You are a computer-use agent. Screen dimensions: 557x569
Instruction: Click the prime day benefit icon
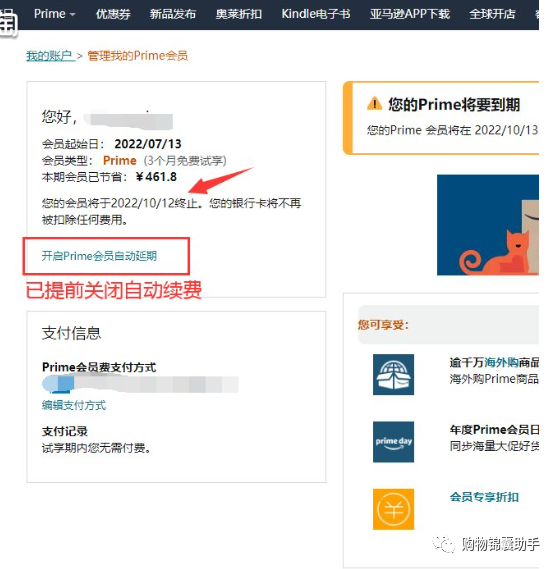pos(393,442)
